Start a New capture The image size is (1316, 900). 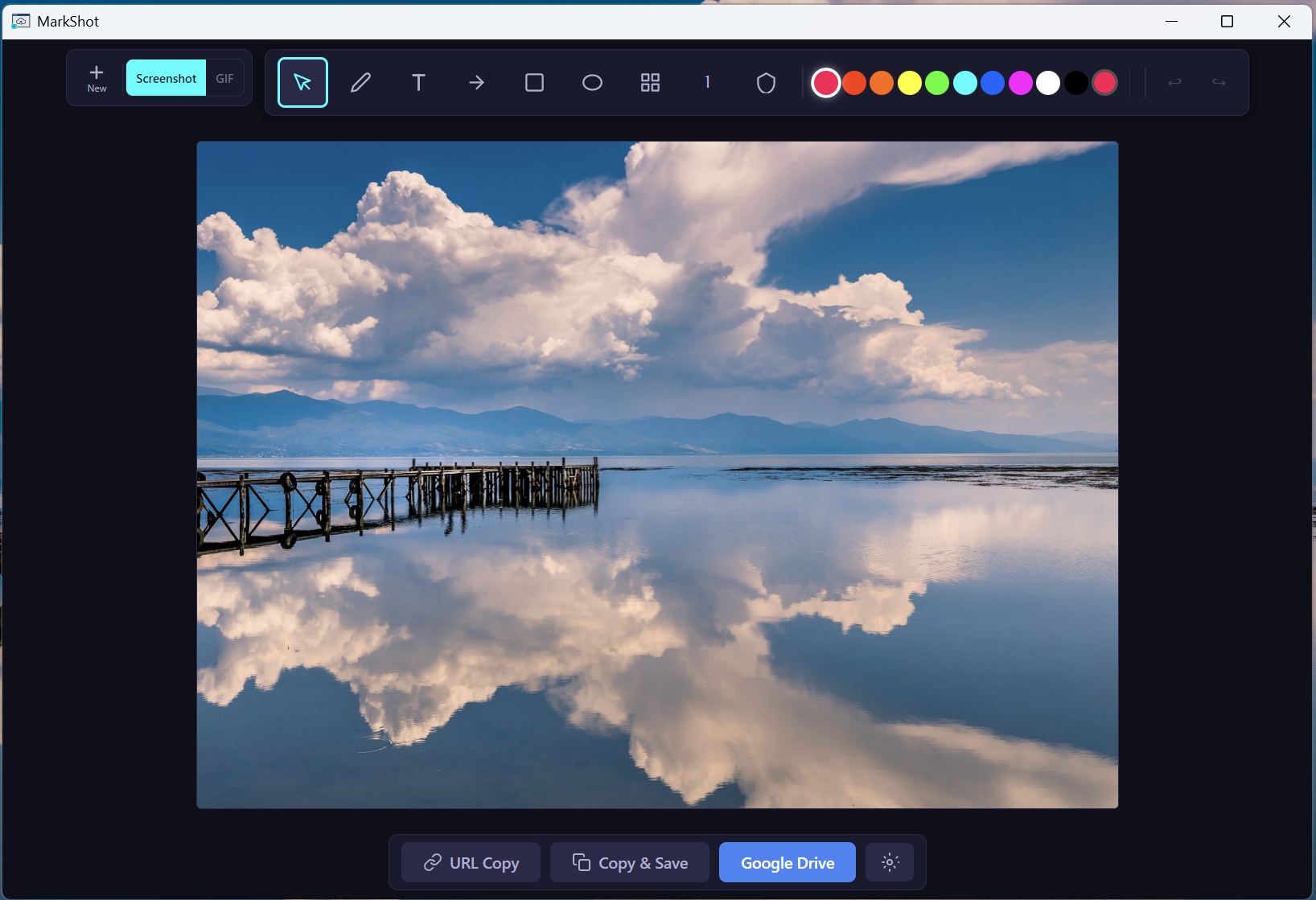[x=97, y=77]
